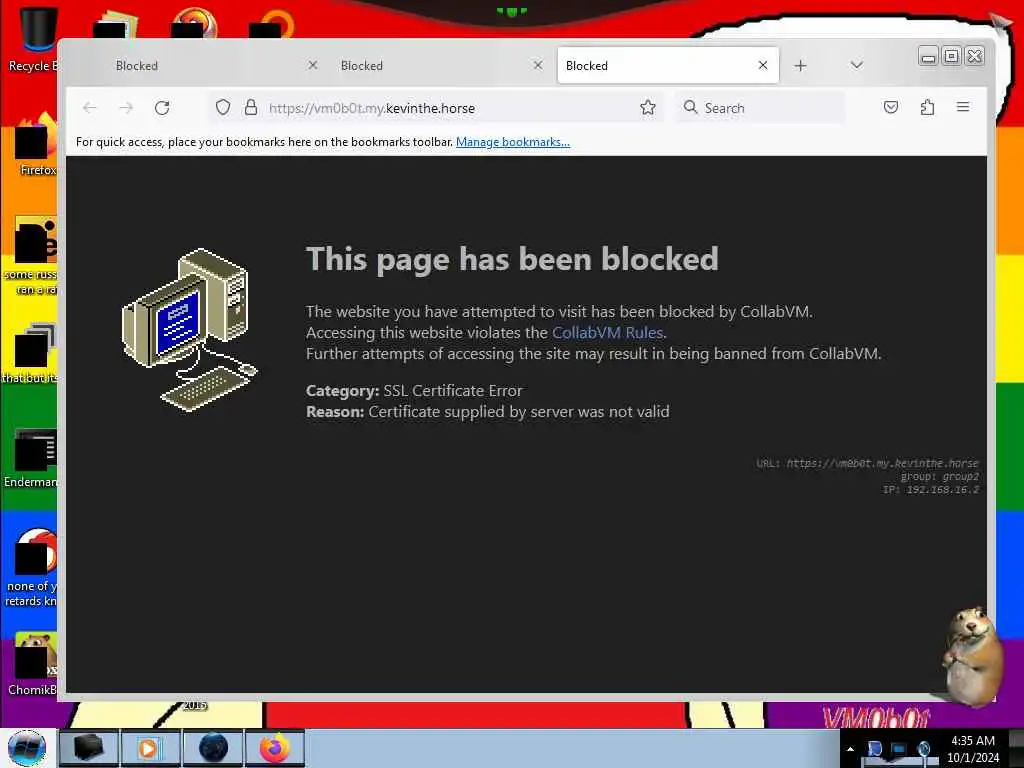
Task: Expand the list all tabs dropdown
Action: (x=857, y=65)
